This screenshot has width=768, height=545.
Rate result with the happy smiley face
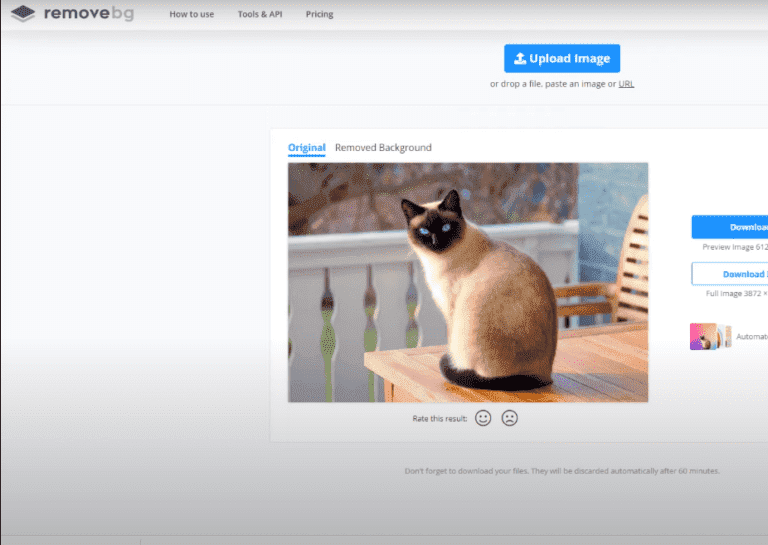coord(483,418)
